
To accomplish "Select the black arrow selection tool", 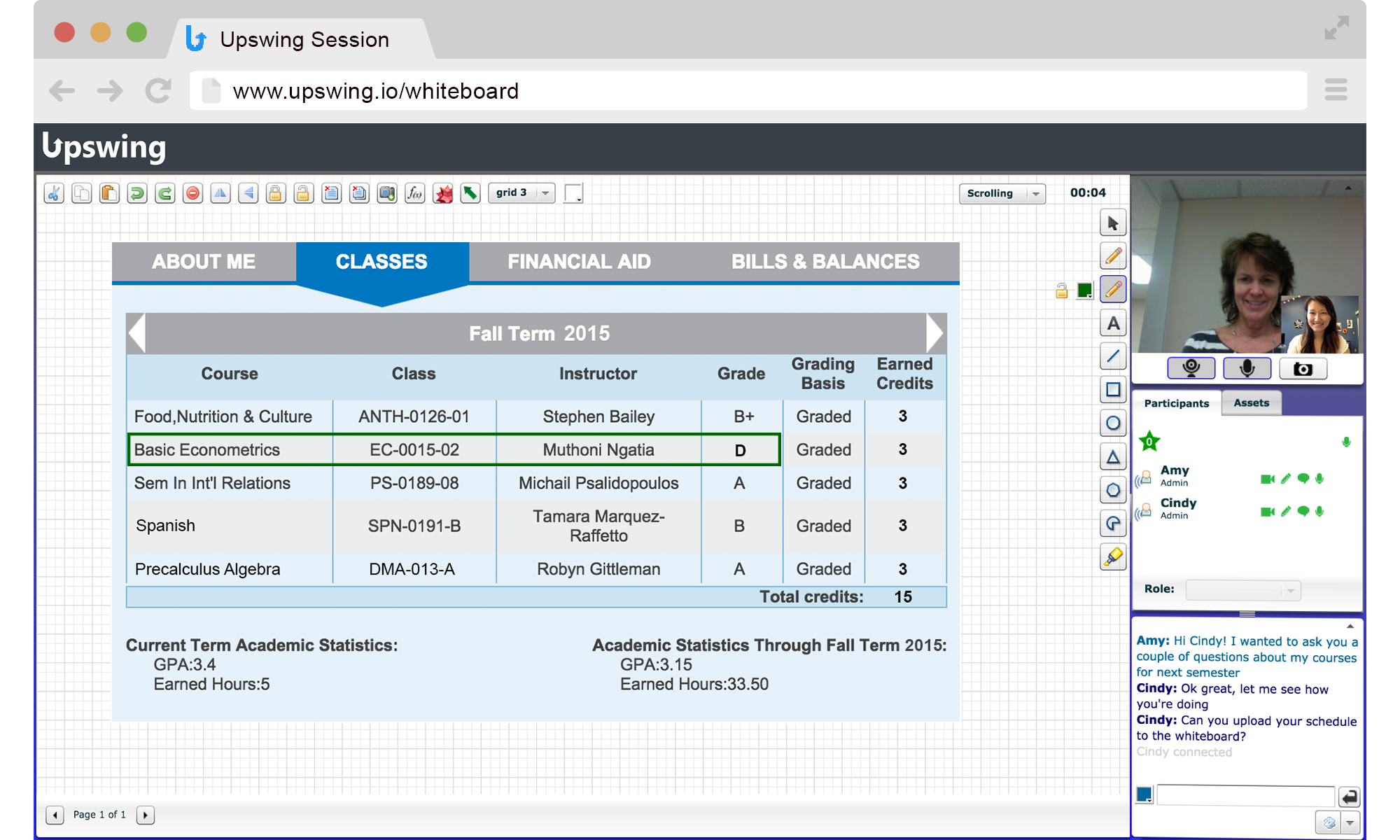I will (x=1113, y=223).
